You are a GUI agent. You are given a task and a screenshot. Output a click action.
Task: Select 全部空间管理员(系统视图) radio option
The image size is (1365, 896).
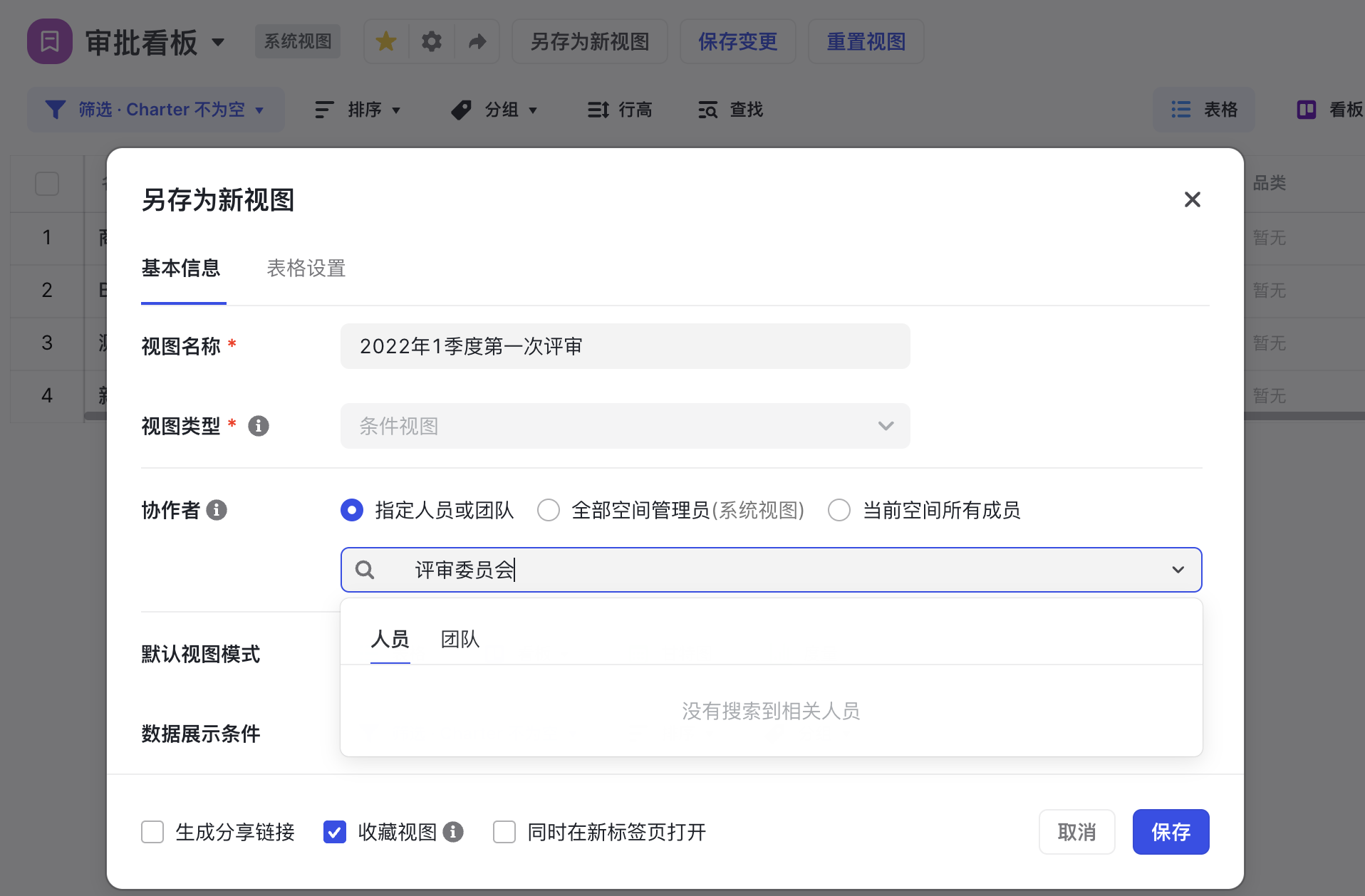[549, 510]
